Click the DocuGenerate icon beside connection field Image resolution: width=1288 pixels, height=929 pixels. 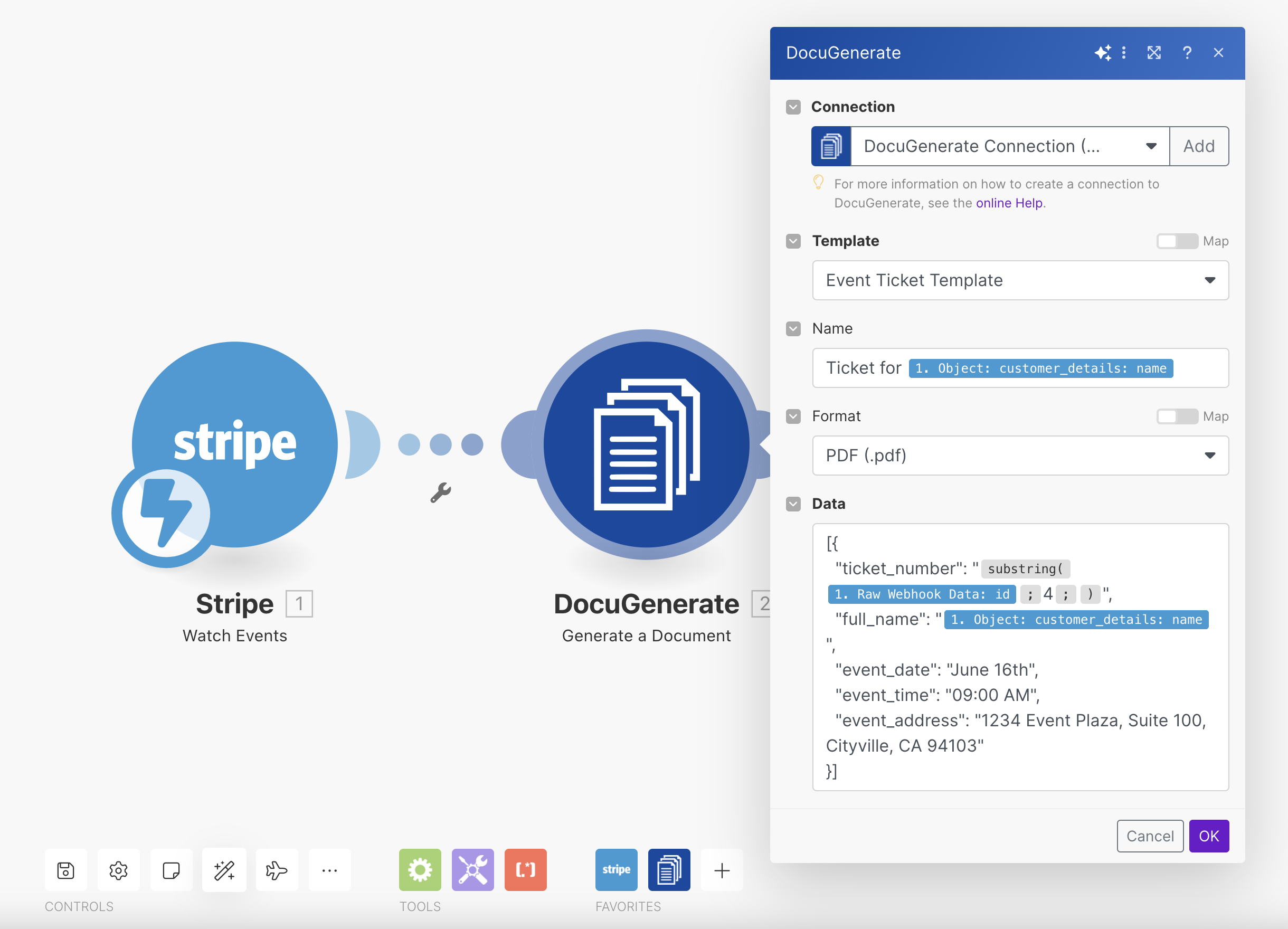(x=831, y=147)
